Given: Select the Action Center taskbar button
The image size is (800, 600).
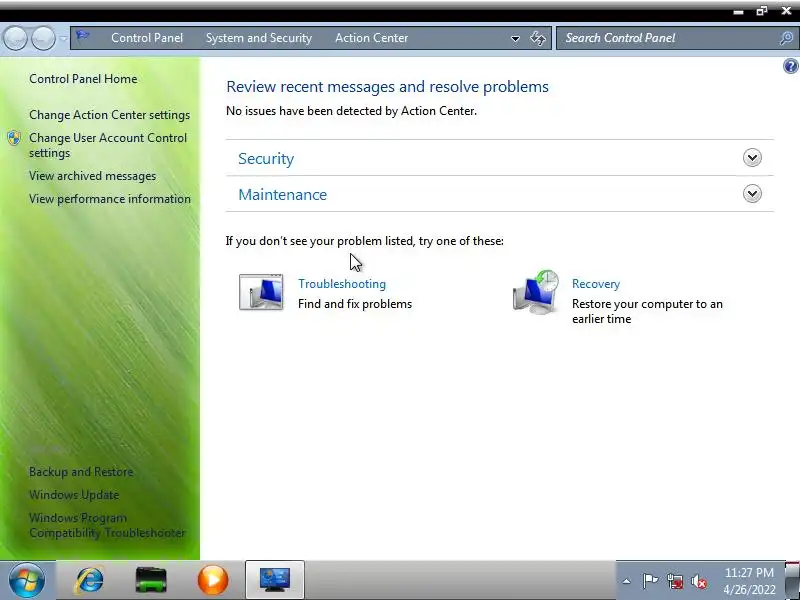Looking at the screenshot, I should 274,580.
